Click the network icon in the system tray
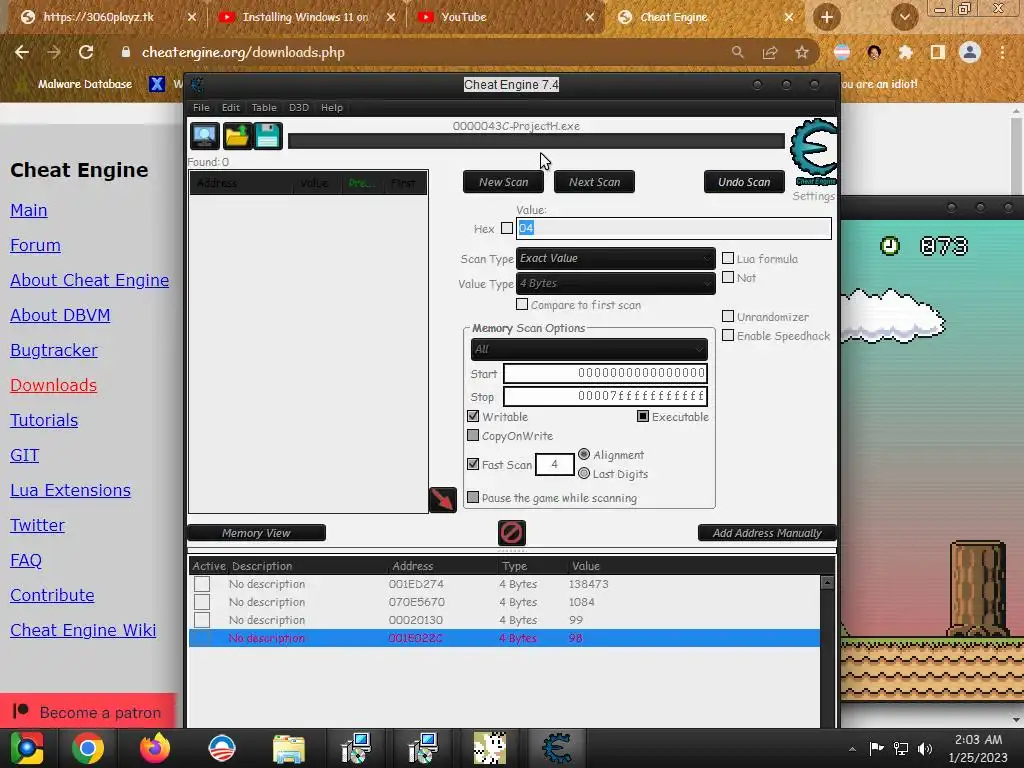 click(x=901, y=748)
